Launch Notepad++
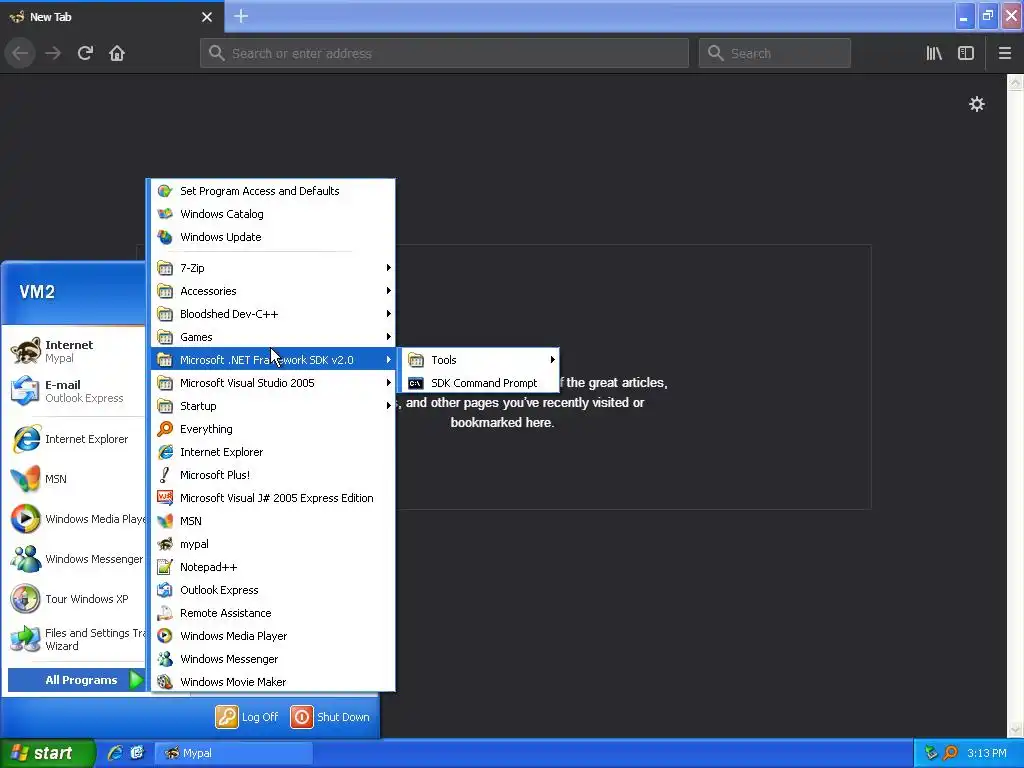The height and width of the screenshot is (768, 1024). pos(273,567)
